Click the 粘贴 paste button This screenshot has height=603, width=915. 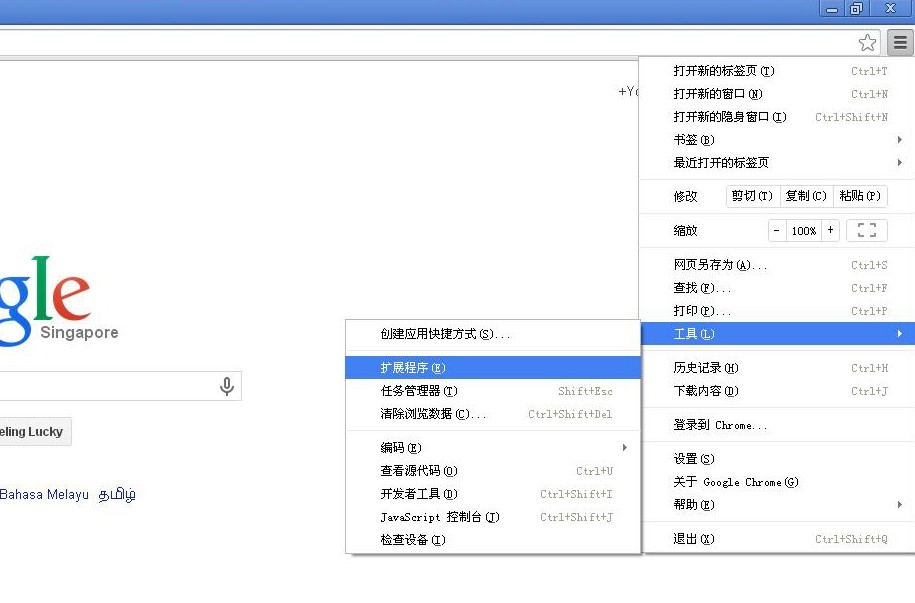(859, 196)
